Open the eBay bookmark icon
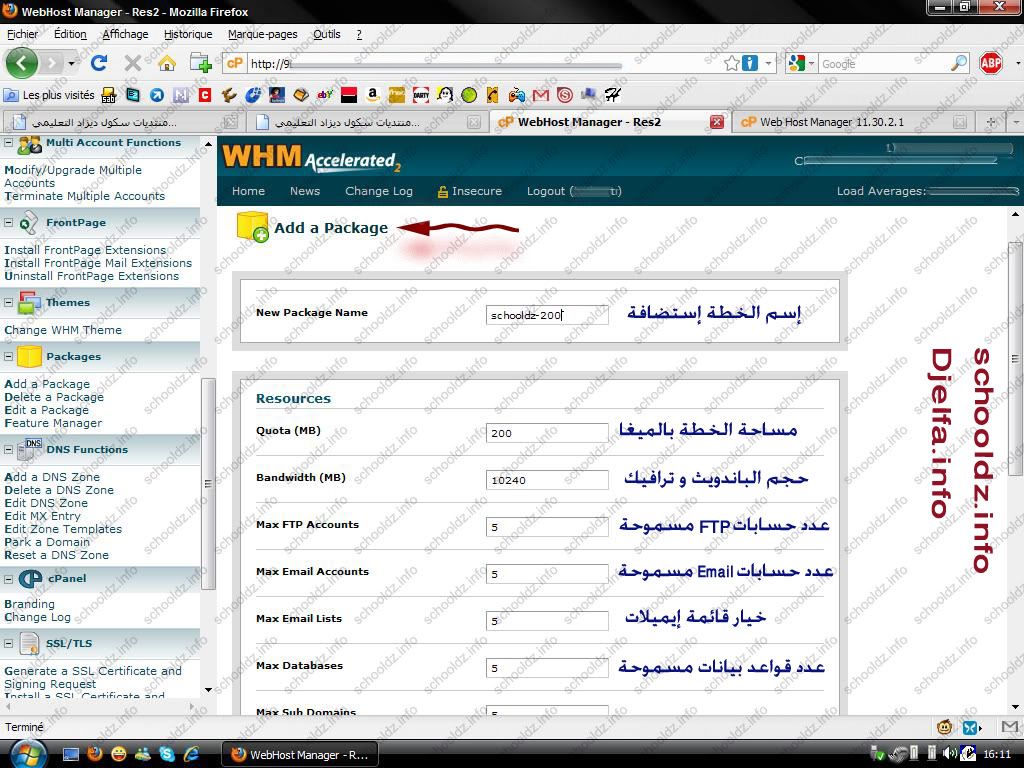 click(x=325, y=95)
